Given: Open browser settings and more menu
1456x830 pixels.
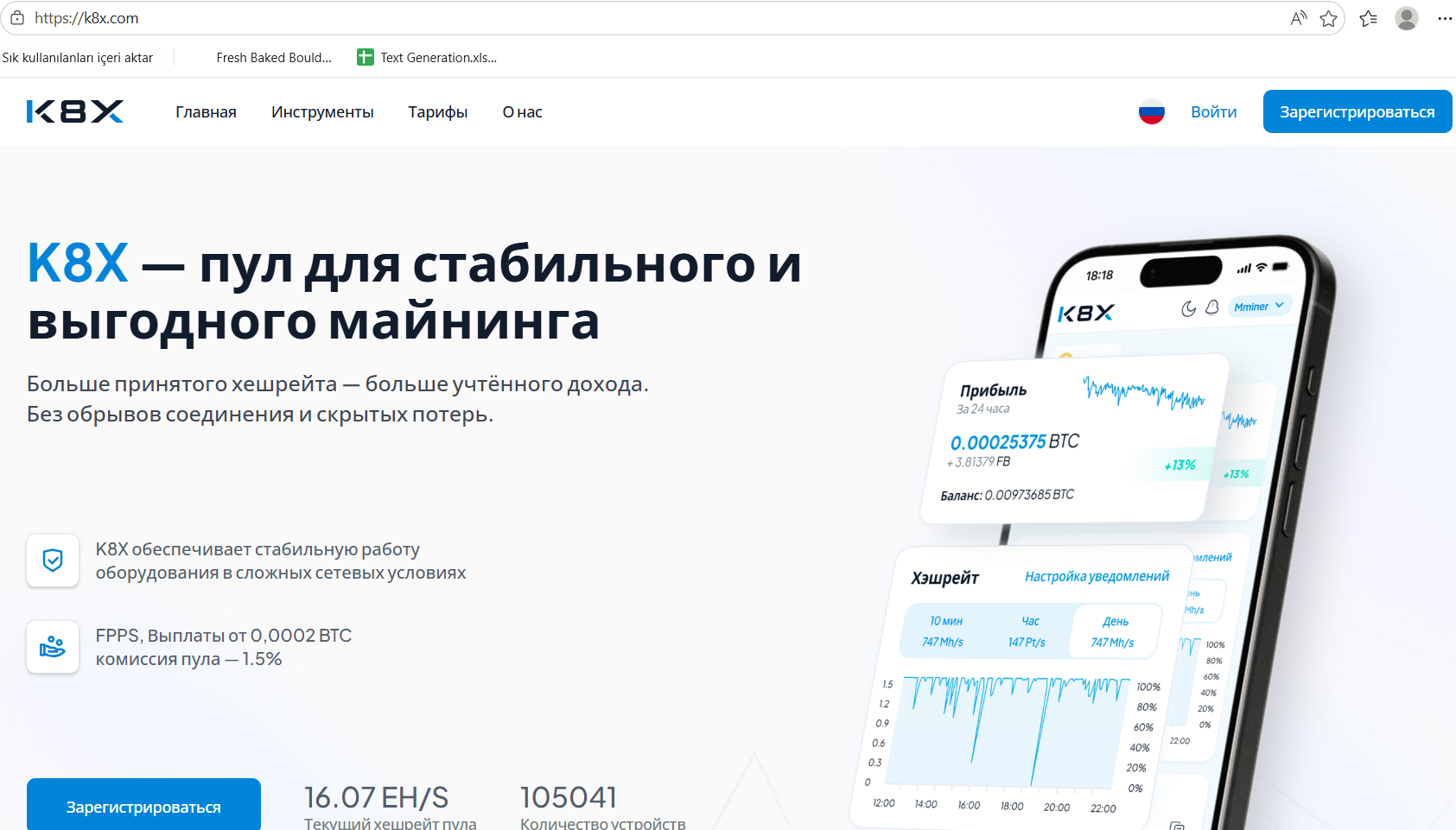Looking at the screenshot, I should click(x=1444, y=18).
